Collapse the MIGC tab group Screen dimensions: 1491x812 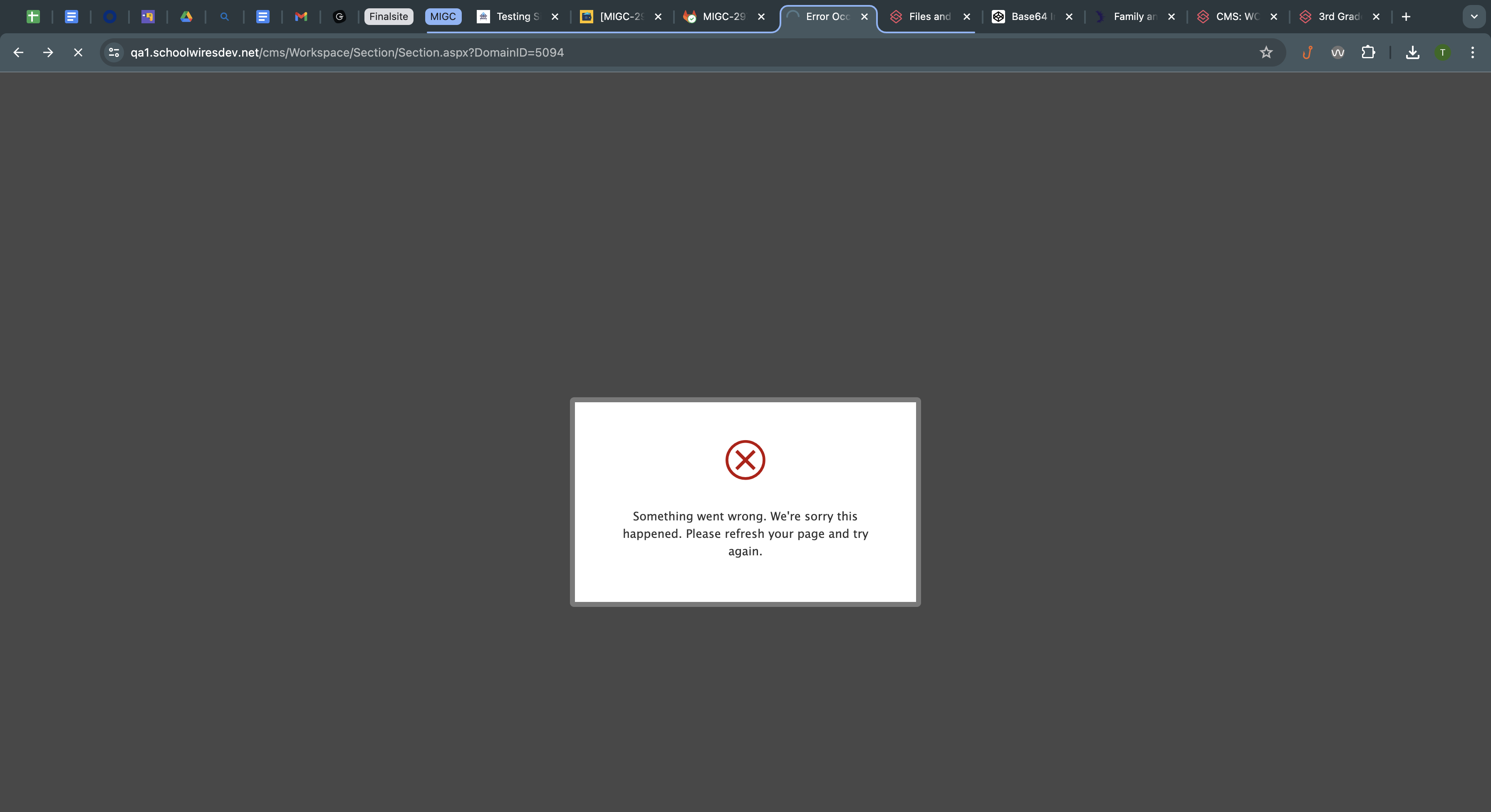click(x=443, y=17)
